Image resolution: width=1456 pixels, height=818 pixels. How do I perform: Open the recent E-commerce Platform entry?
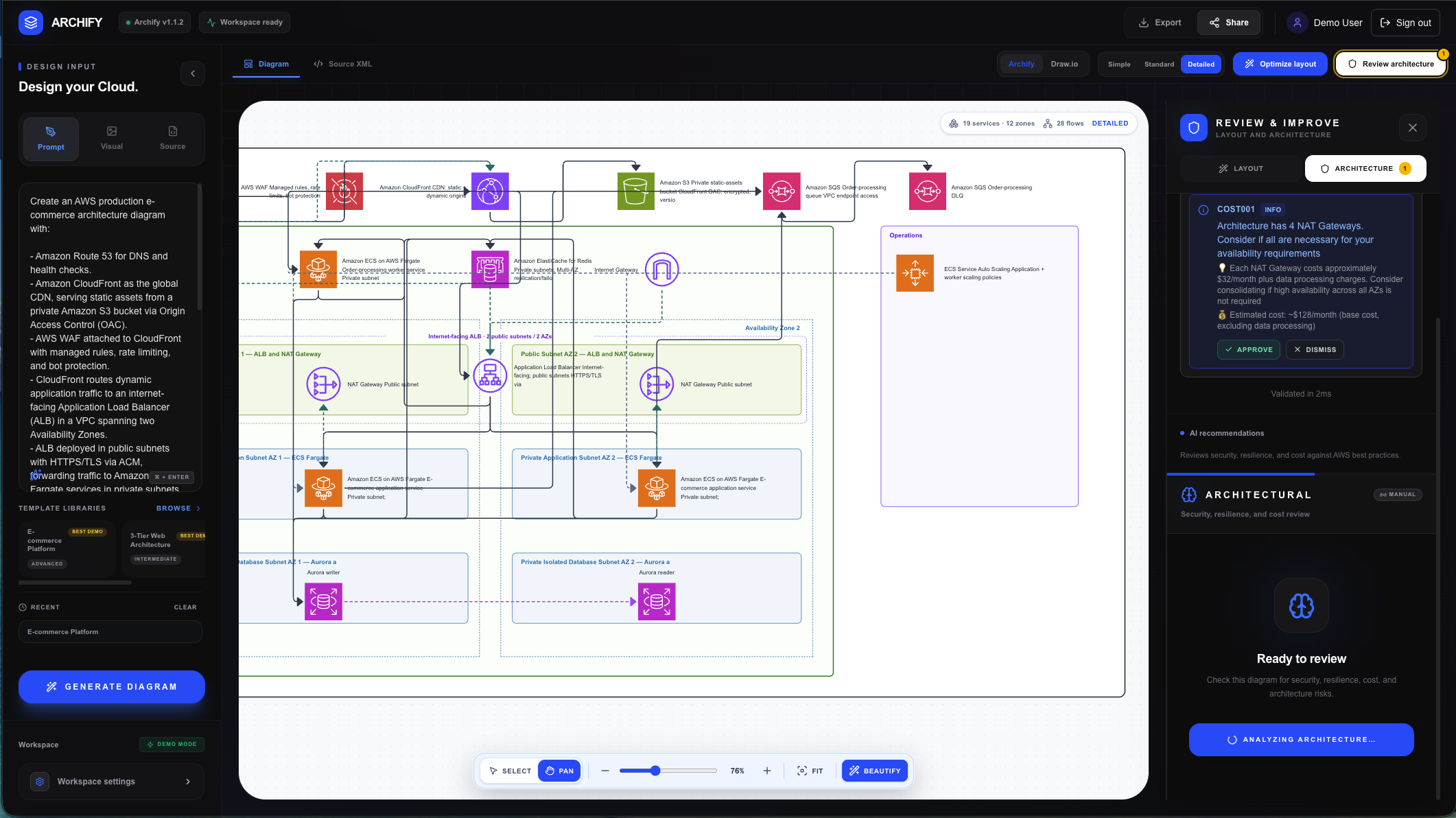pyautogui.click(x=110, y=632)
